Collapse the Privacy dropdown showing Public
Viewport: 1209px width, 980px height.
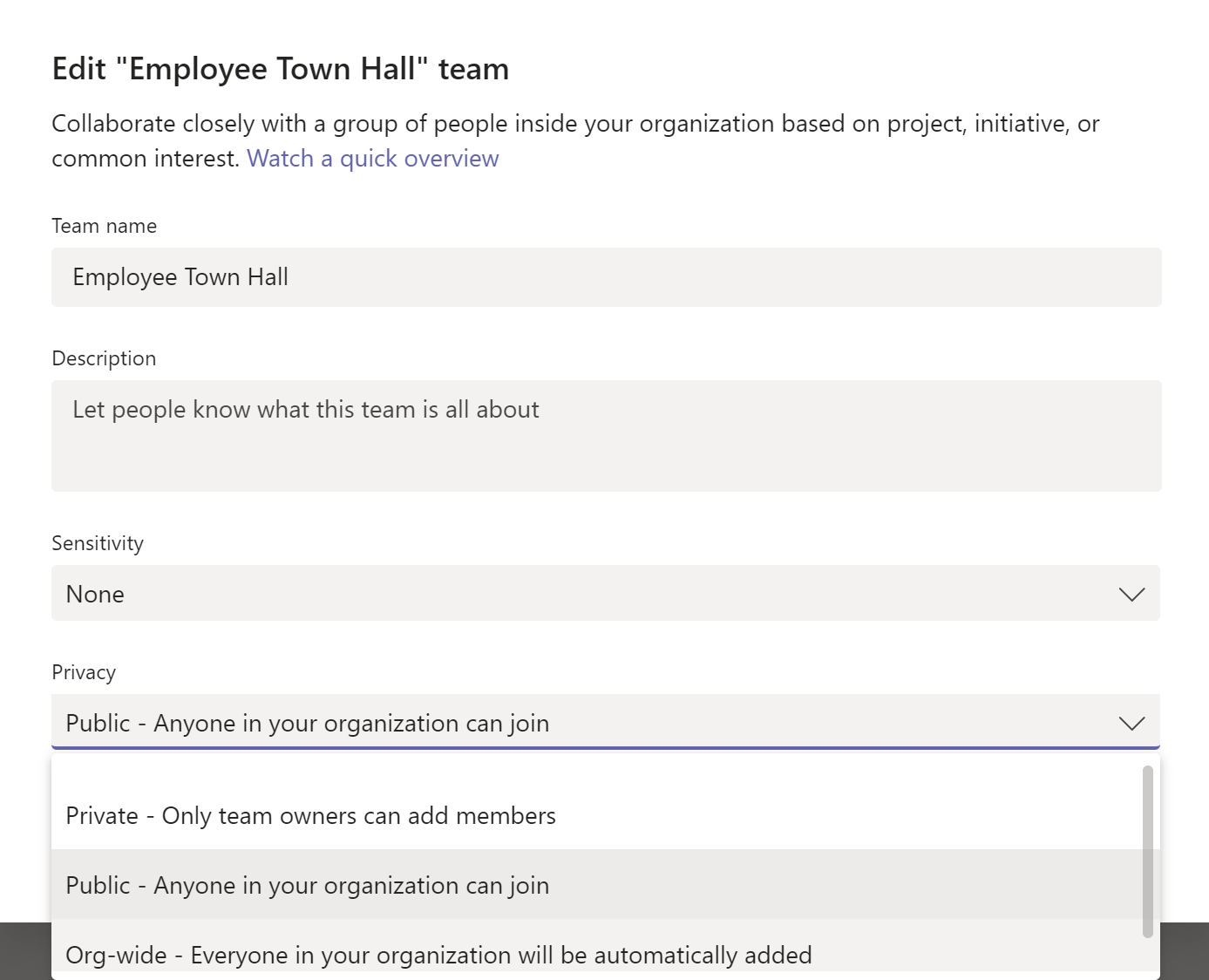(x=606, y=722)
